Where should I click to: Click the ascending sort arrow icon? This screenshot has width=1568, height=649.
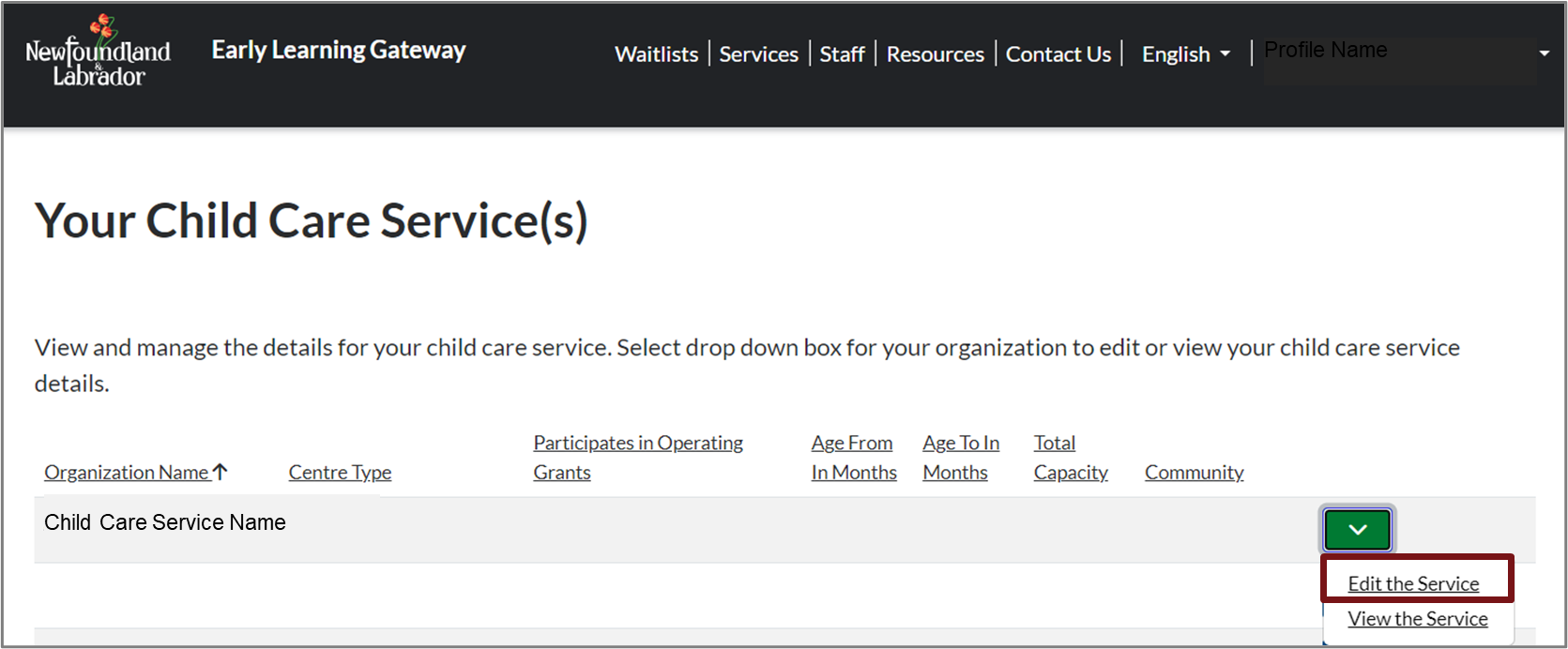pyautogui.click(x=221, y=472)
